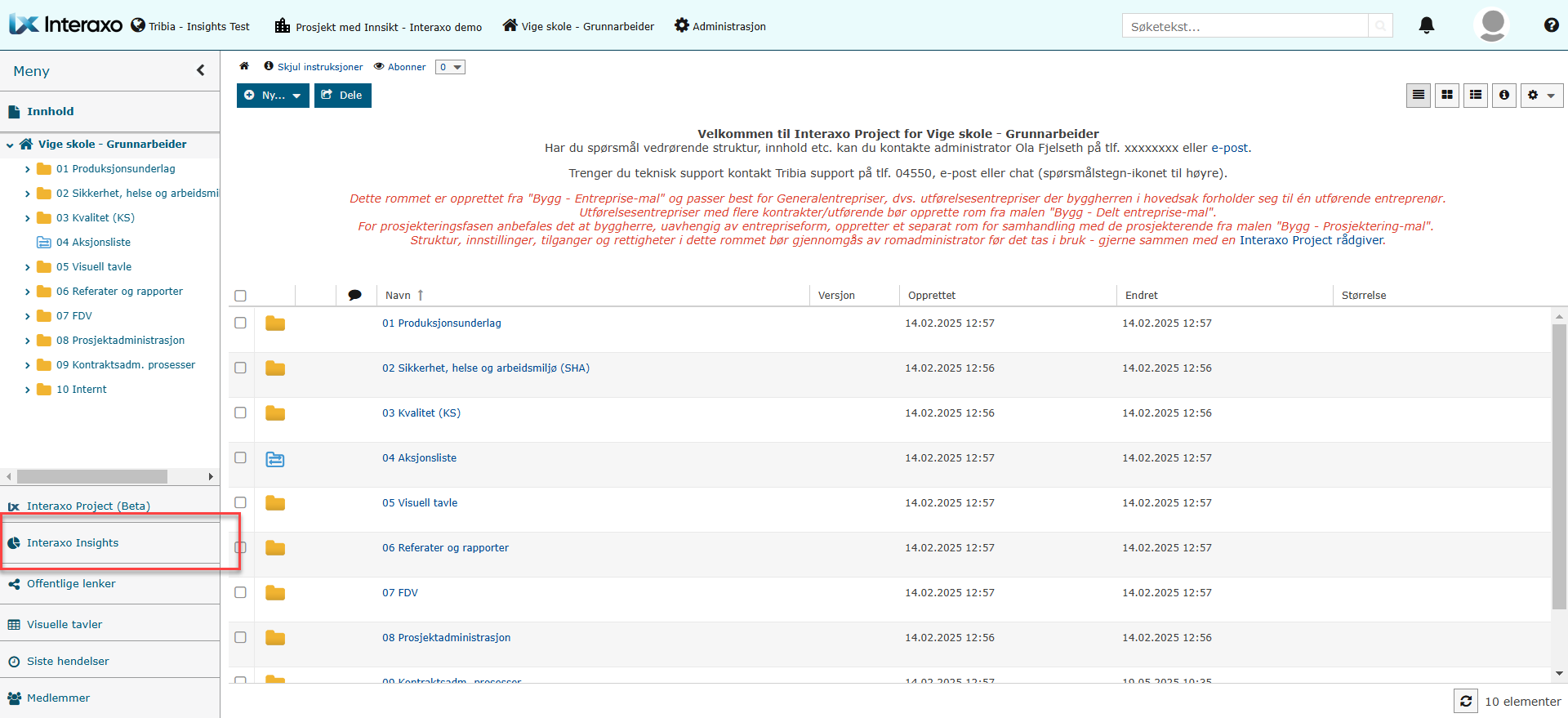Viewport: 1568px width, 718px height.
Task: Open the user profile avatar
Action: tap(1493, 25)
